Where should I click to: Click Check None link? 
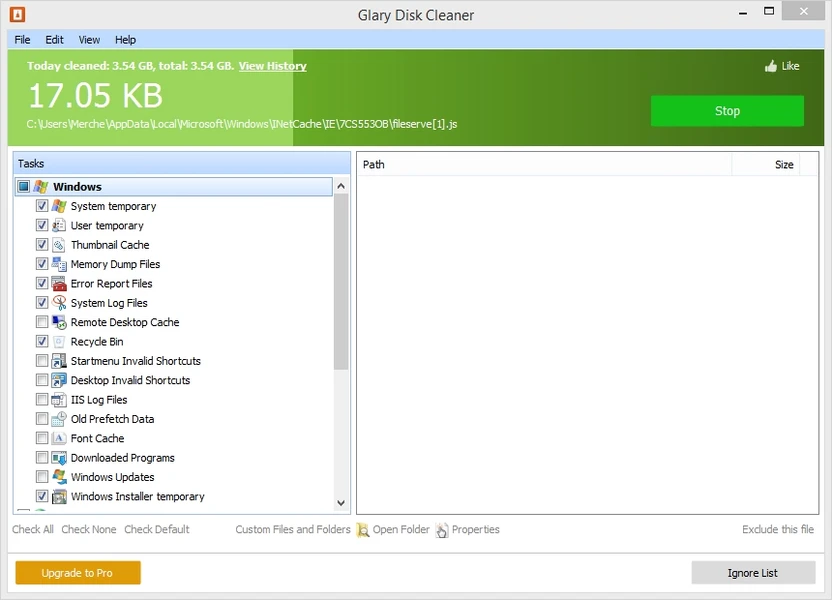click(x=89, y=529)
